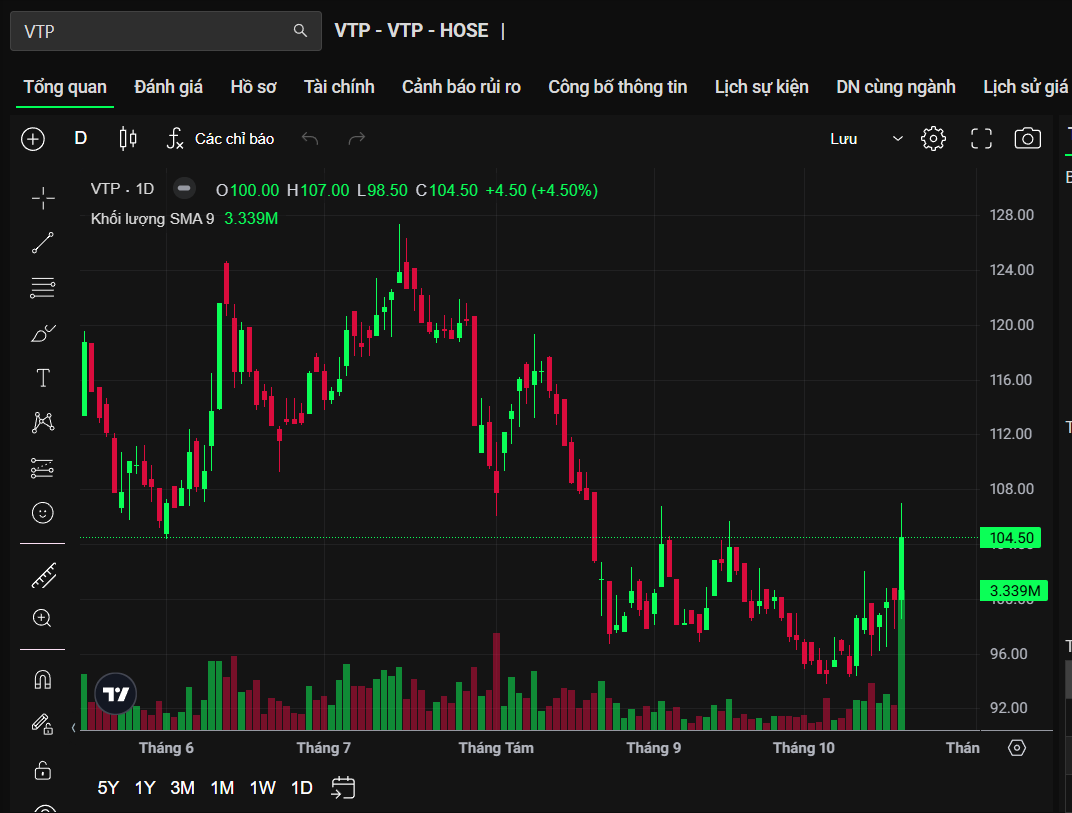Image resolution: width=1072 pixels, height=813 pixels.
Task: Open the Fibonacci retracement tool group
Action: point(43,288)
